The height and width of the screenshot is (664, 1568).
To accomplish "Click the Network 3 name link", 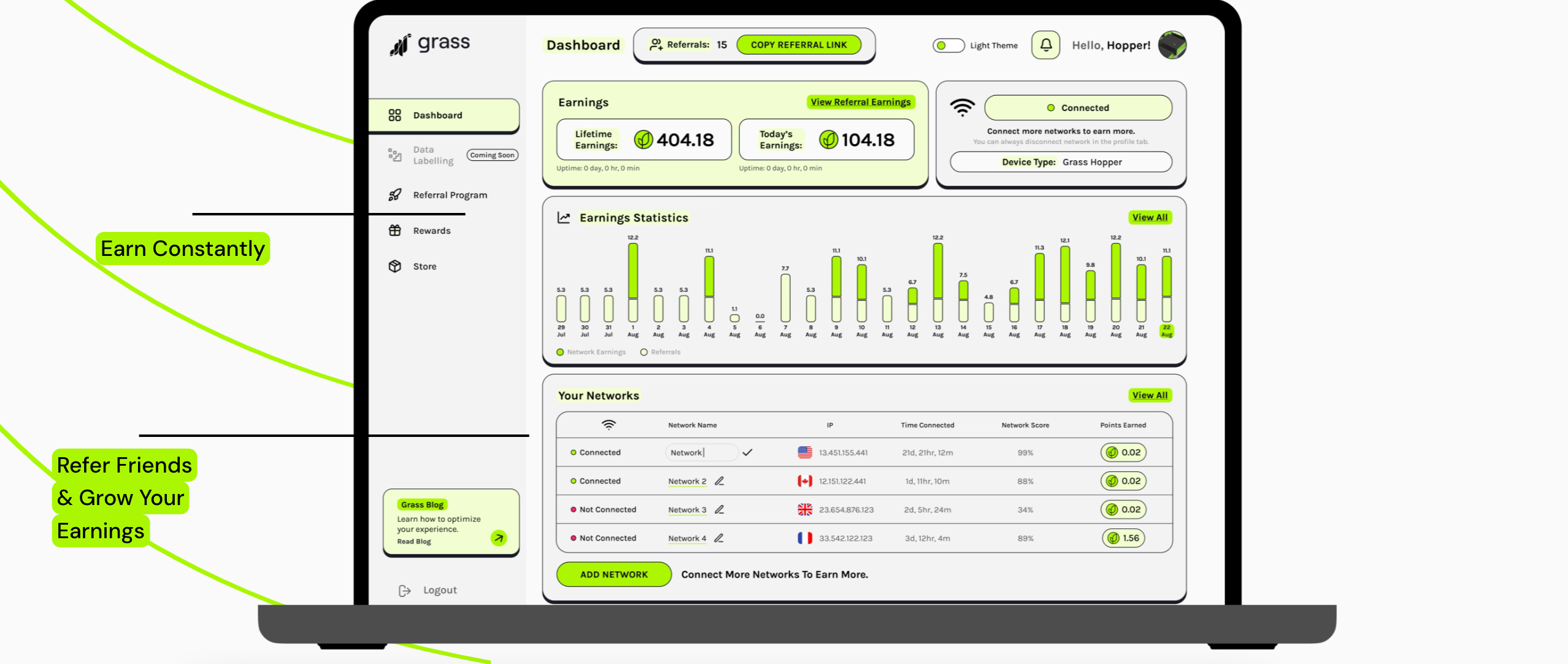I will (687, 510).
